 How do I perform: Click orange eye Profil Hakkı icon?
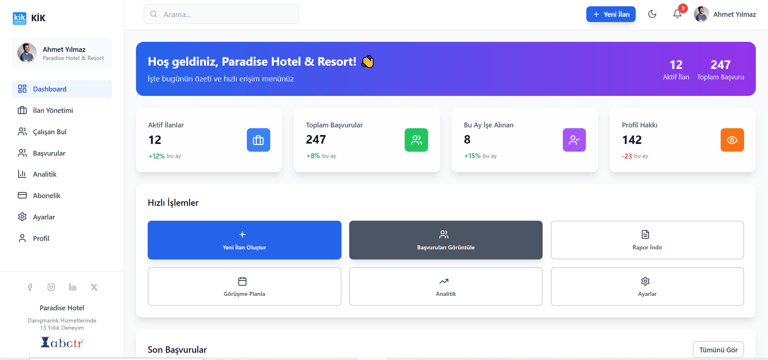point(732,140)
